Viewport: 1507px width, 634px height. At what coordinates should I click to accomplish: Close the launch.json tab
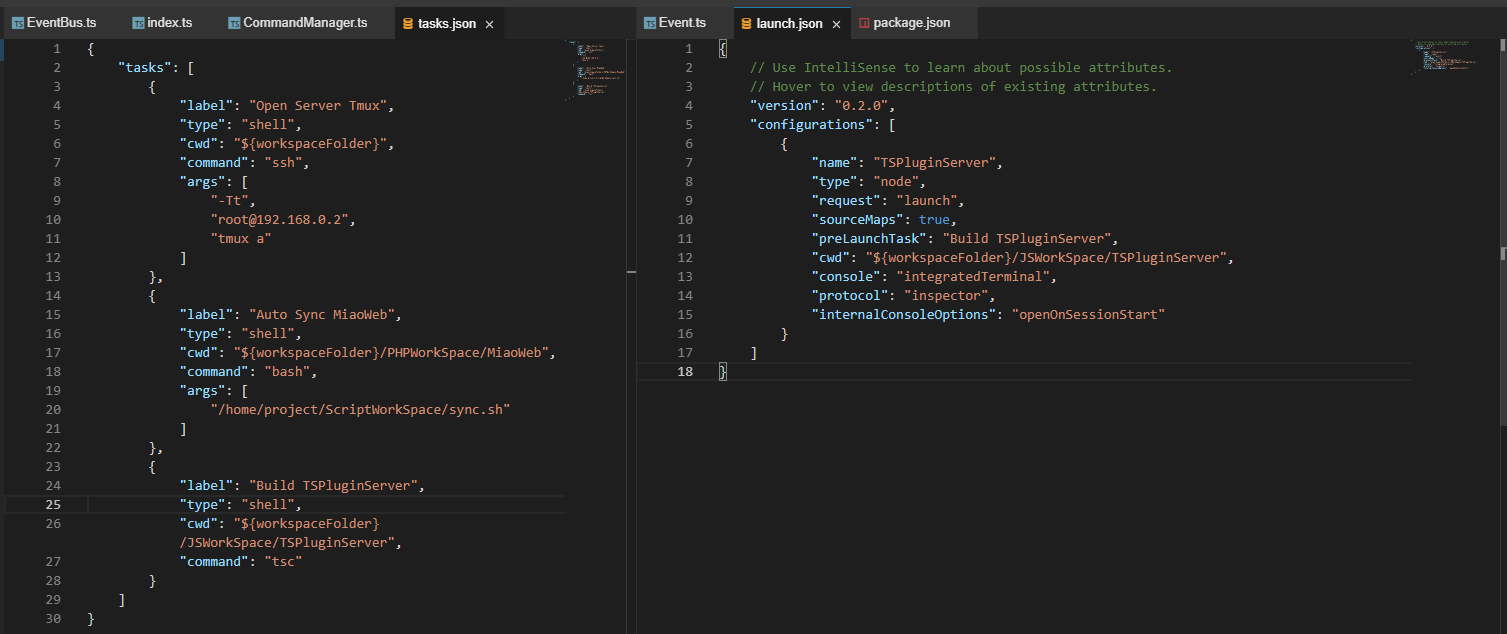836,21
